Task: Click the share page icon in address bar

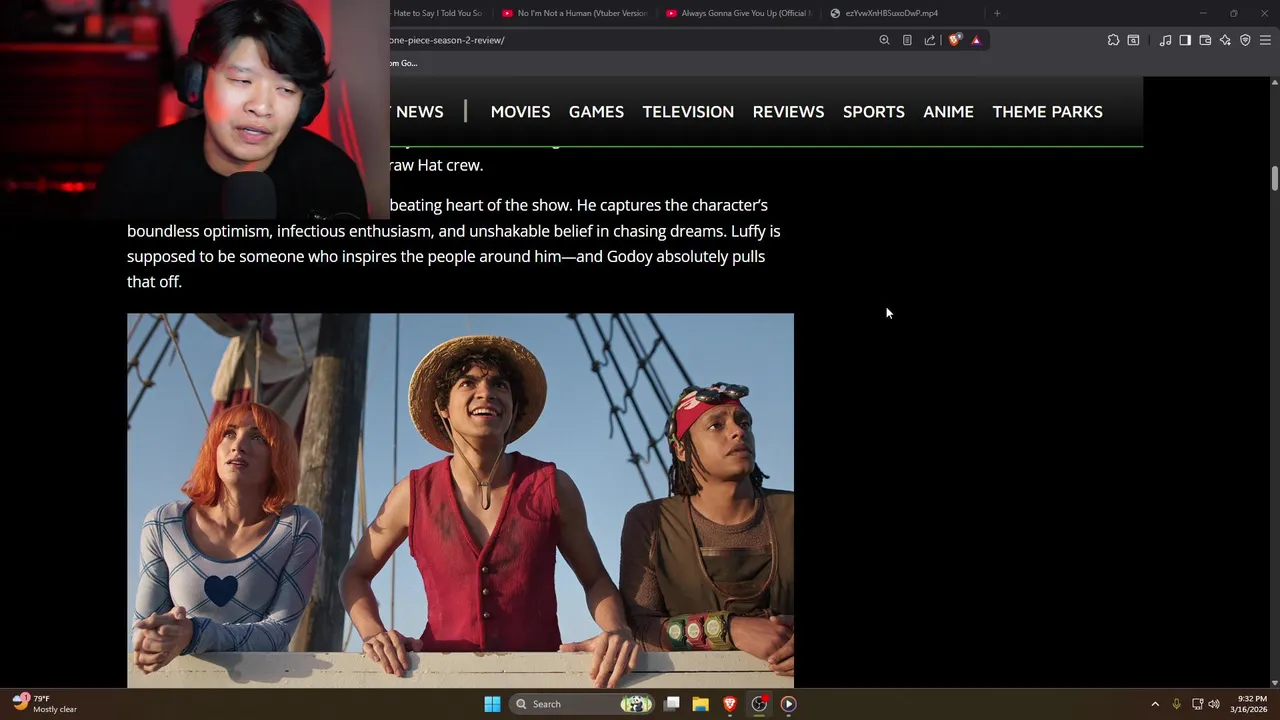Action: (930, 40)
